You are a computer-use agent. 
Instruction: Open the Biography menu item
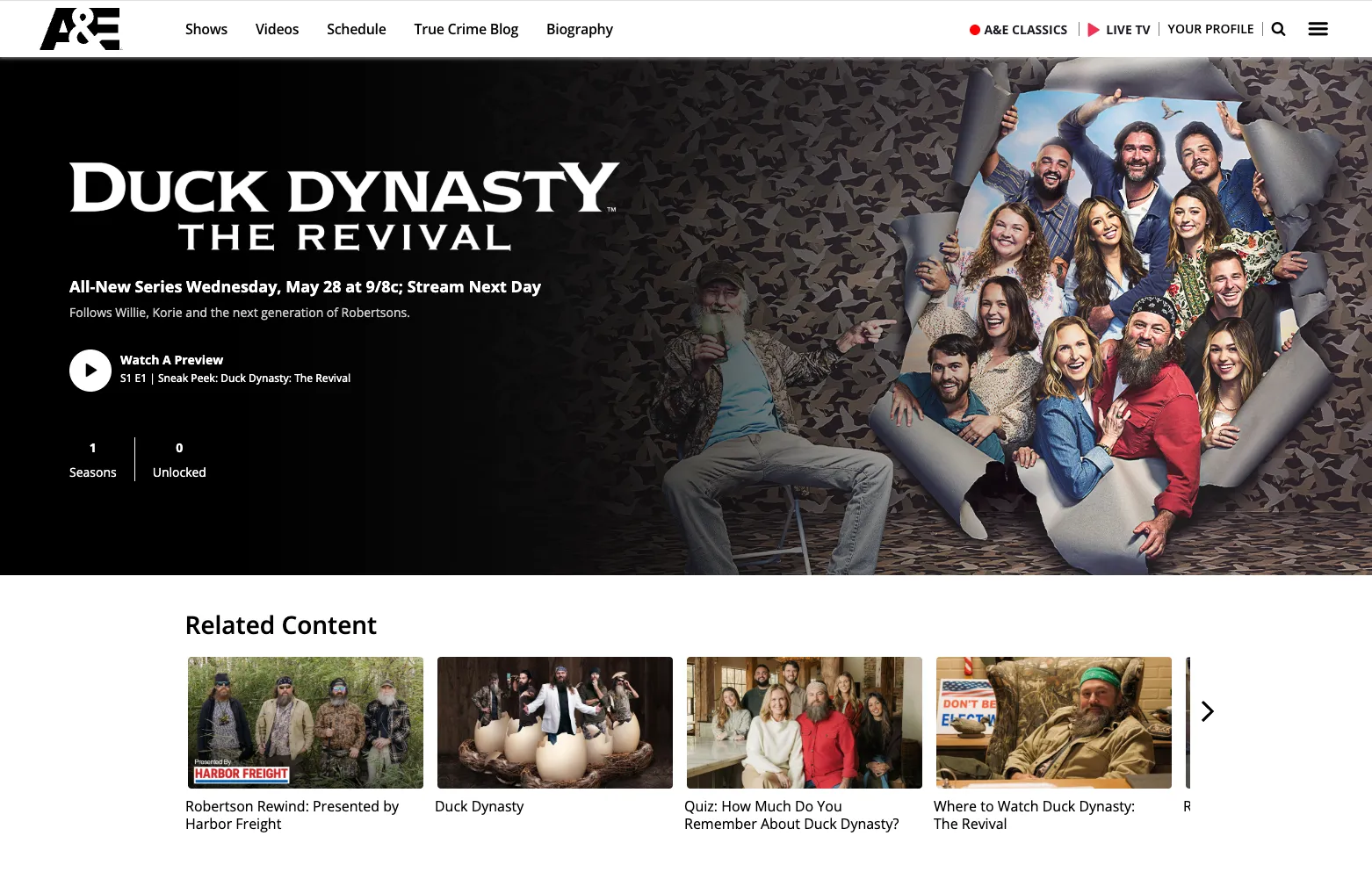point(580,29)
